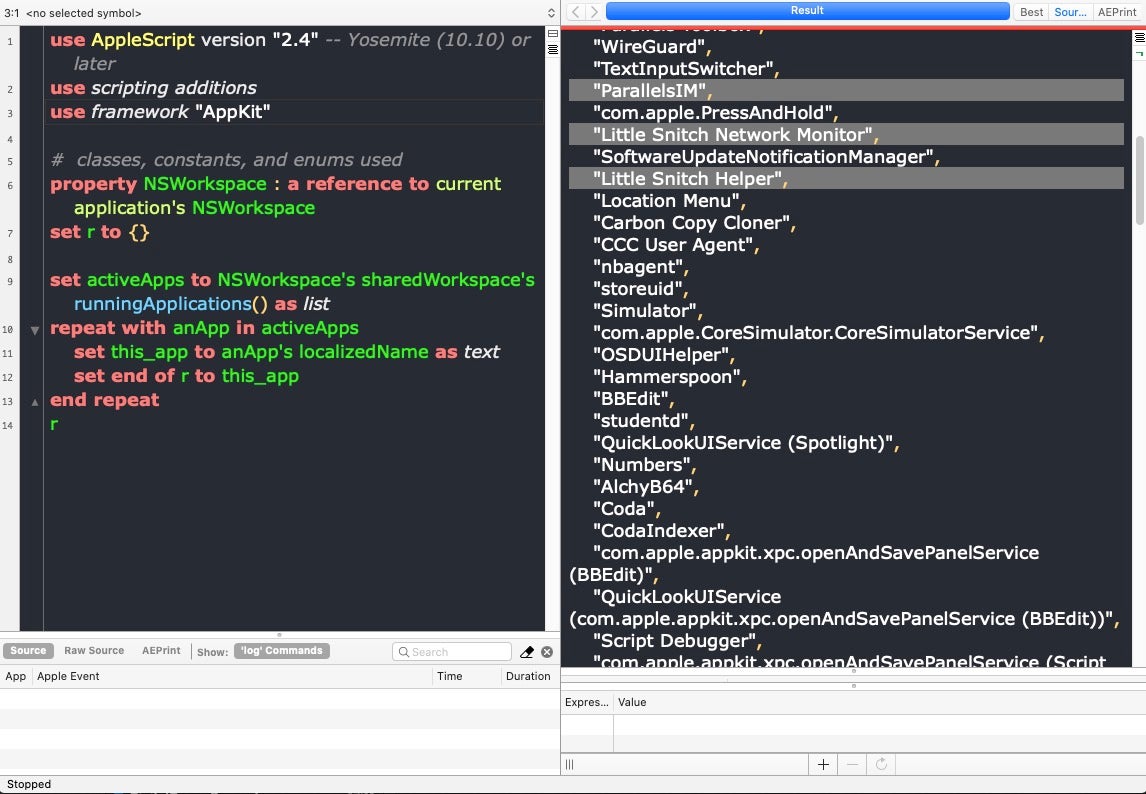Viewport: 1146px width, 794px height.
Task: Click the end repeat fold marker
Action: click(x=35, y=401)
